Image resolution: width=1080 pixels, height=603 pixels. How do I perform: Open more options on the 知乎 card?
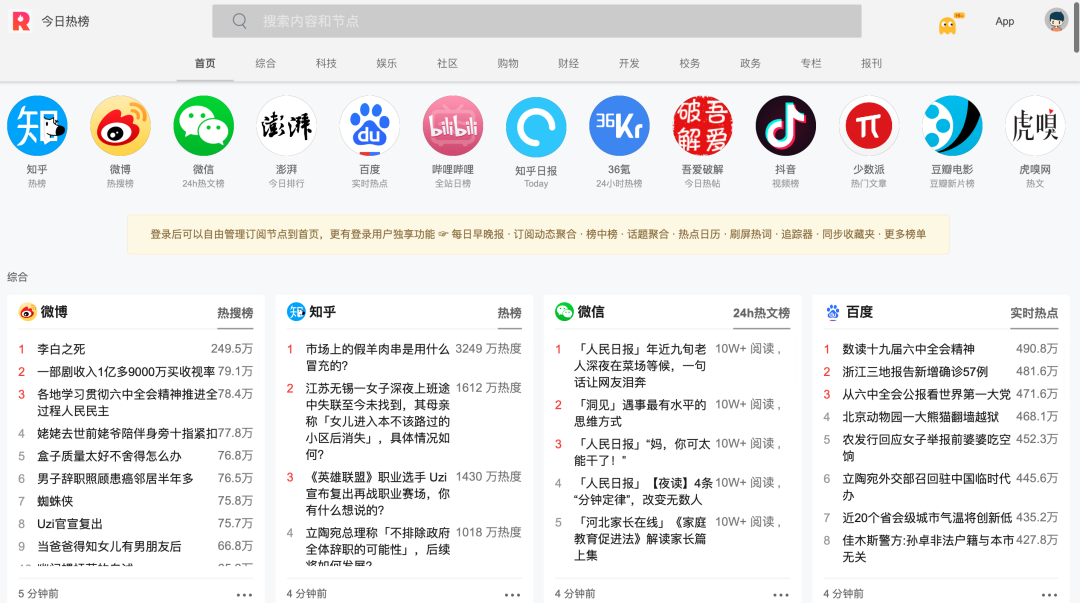(x=512, y=594)
